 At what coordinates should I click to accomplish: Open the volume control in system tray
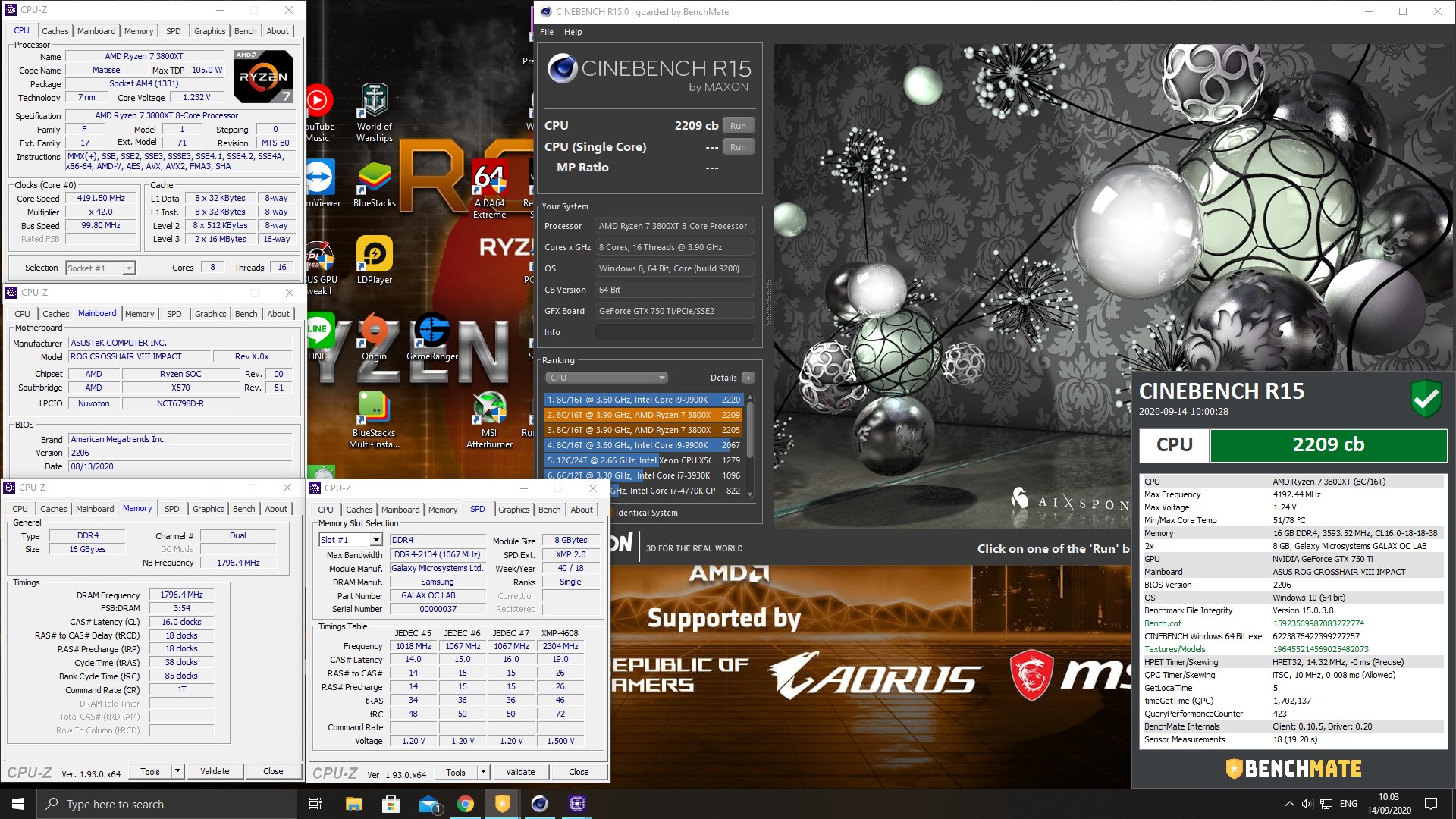click(1307, 804)
